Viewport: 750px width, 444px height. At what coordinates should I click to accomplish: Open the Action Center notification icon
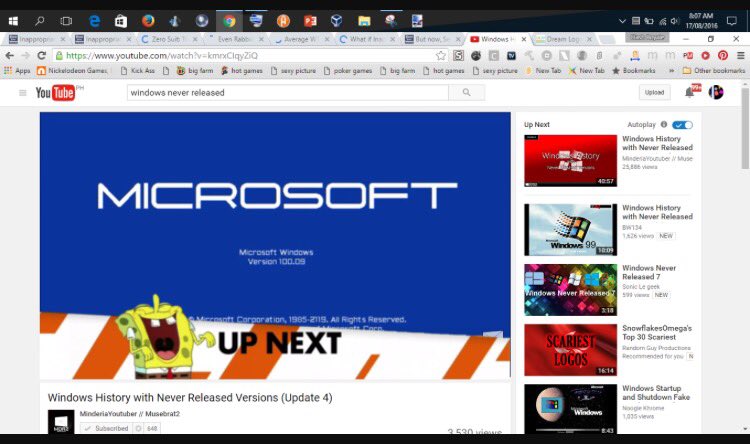[731, 21]
